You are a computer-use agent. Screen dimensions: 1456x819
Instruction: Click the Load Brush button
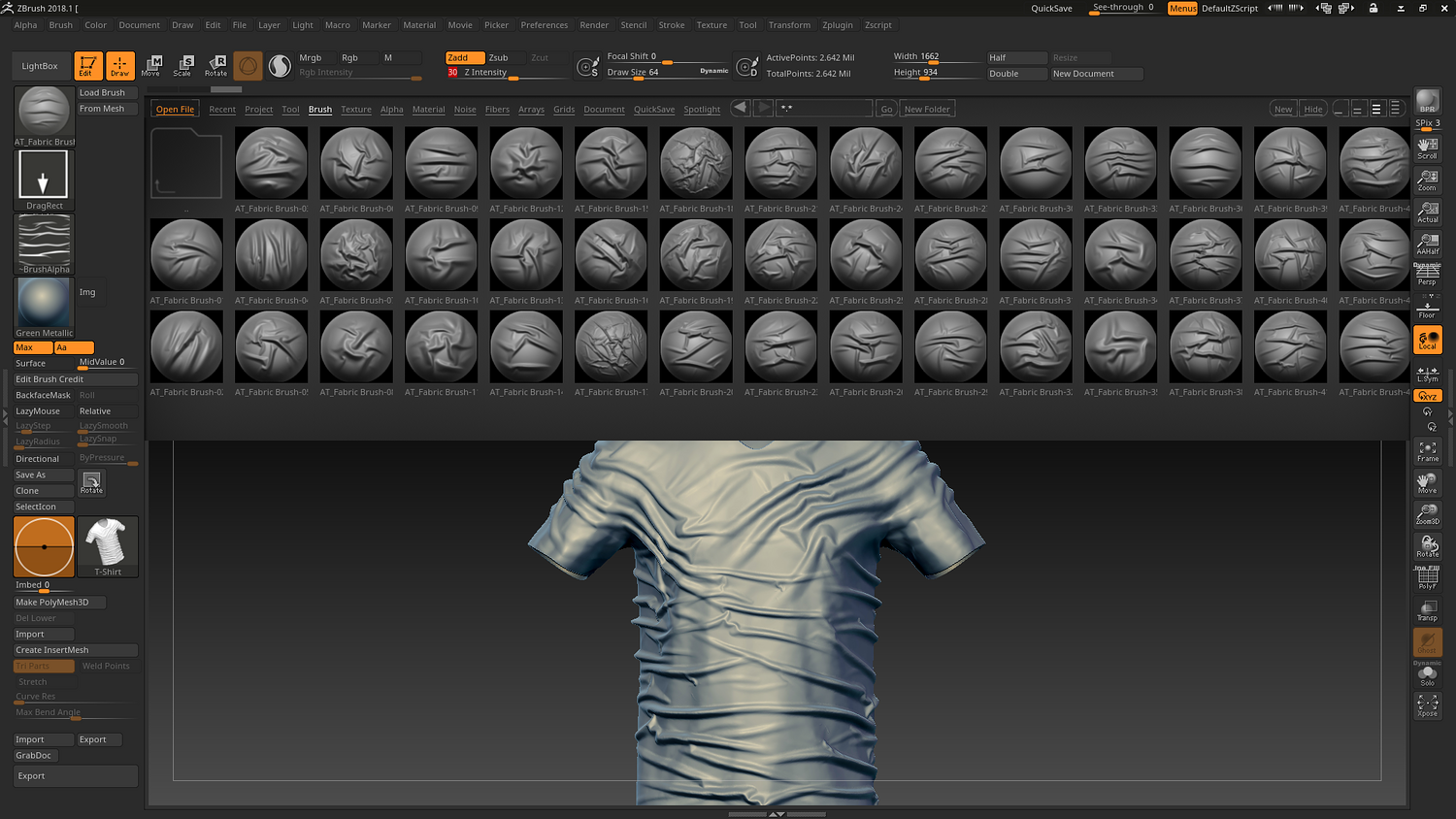[107, 92]
